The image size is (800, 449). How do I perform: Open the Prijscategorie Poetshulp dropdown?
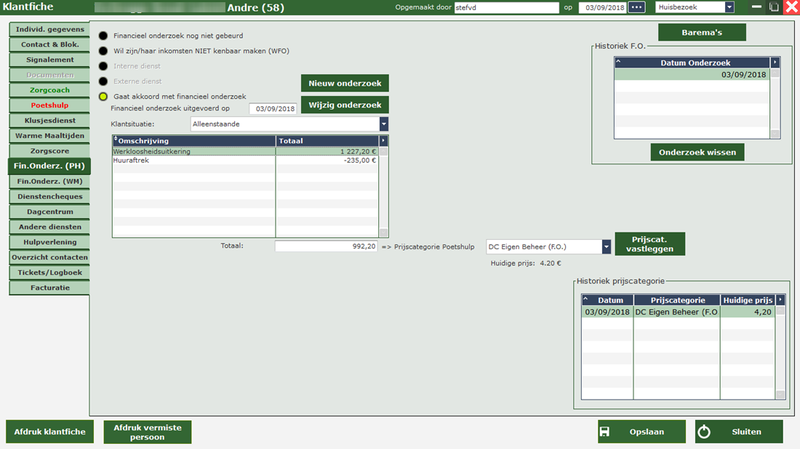tap(606, 246)
